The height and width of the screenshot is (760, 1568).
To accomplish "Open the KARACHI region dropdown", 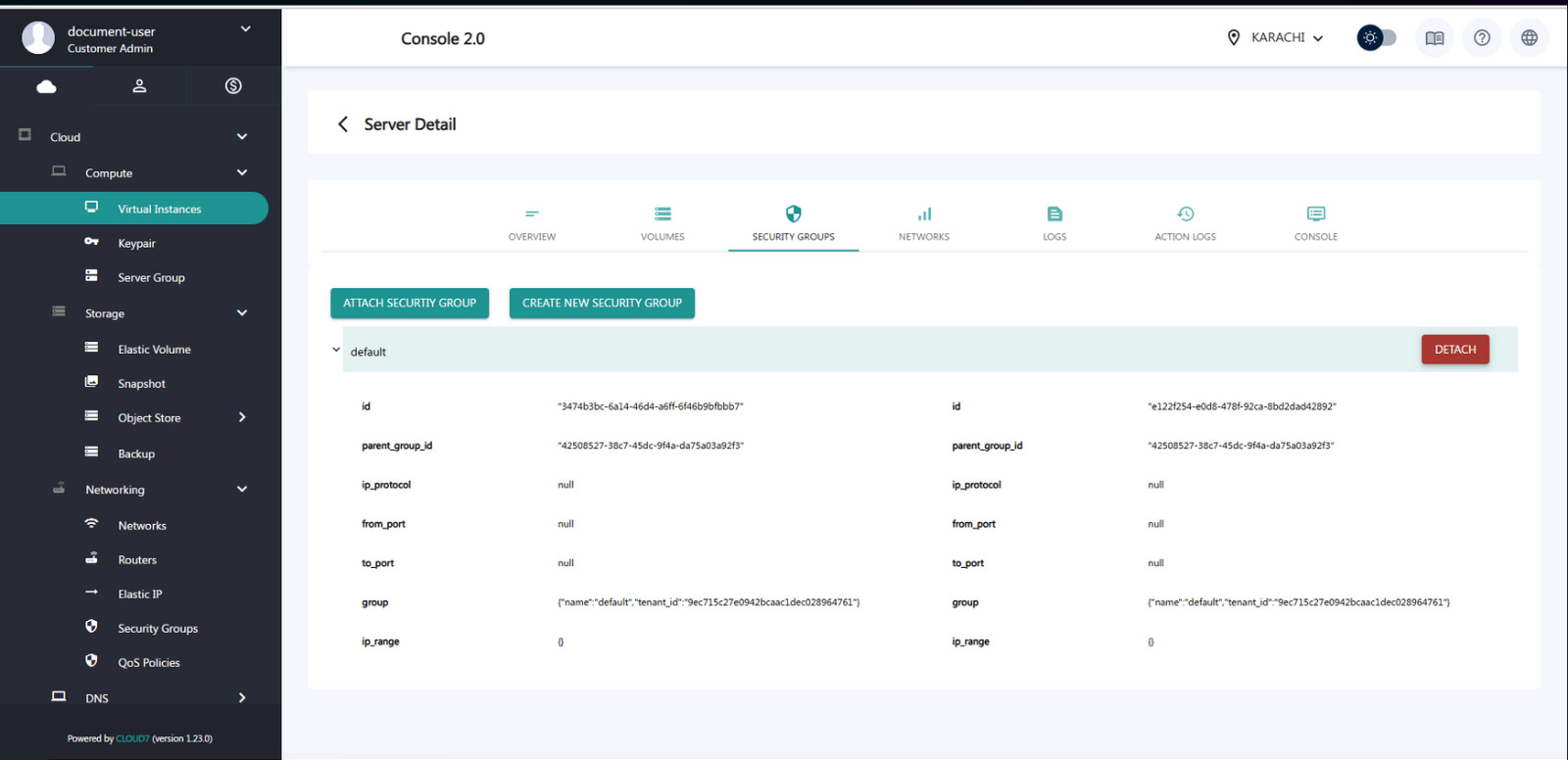I will tap(1275, 38).
